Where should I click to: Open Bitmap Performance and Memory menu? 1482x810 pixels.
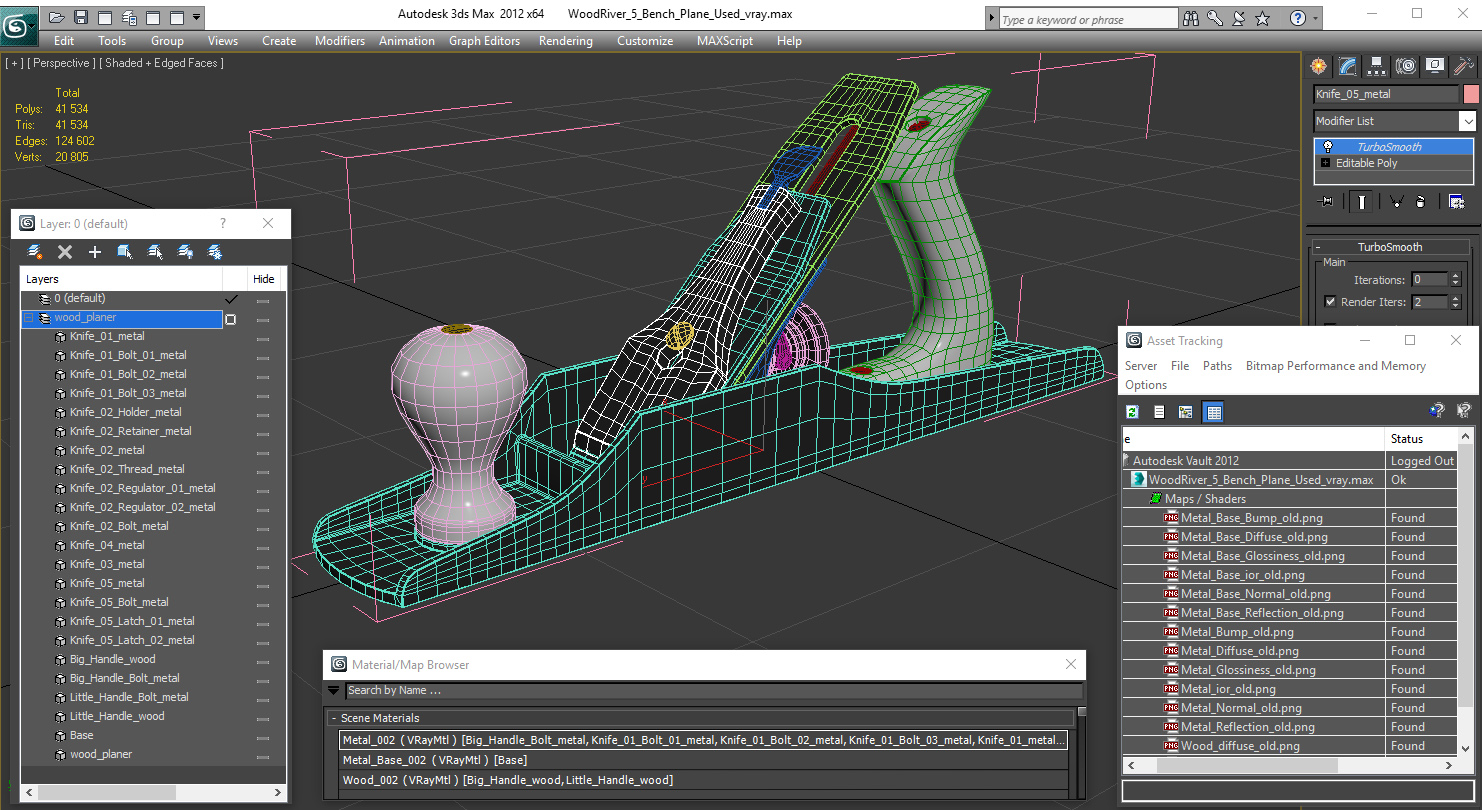click(x=1335, y=366)
